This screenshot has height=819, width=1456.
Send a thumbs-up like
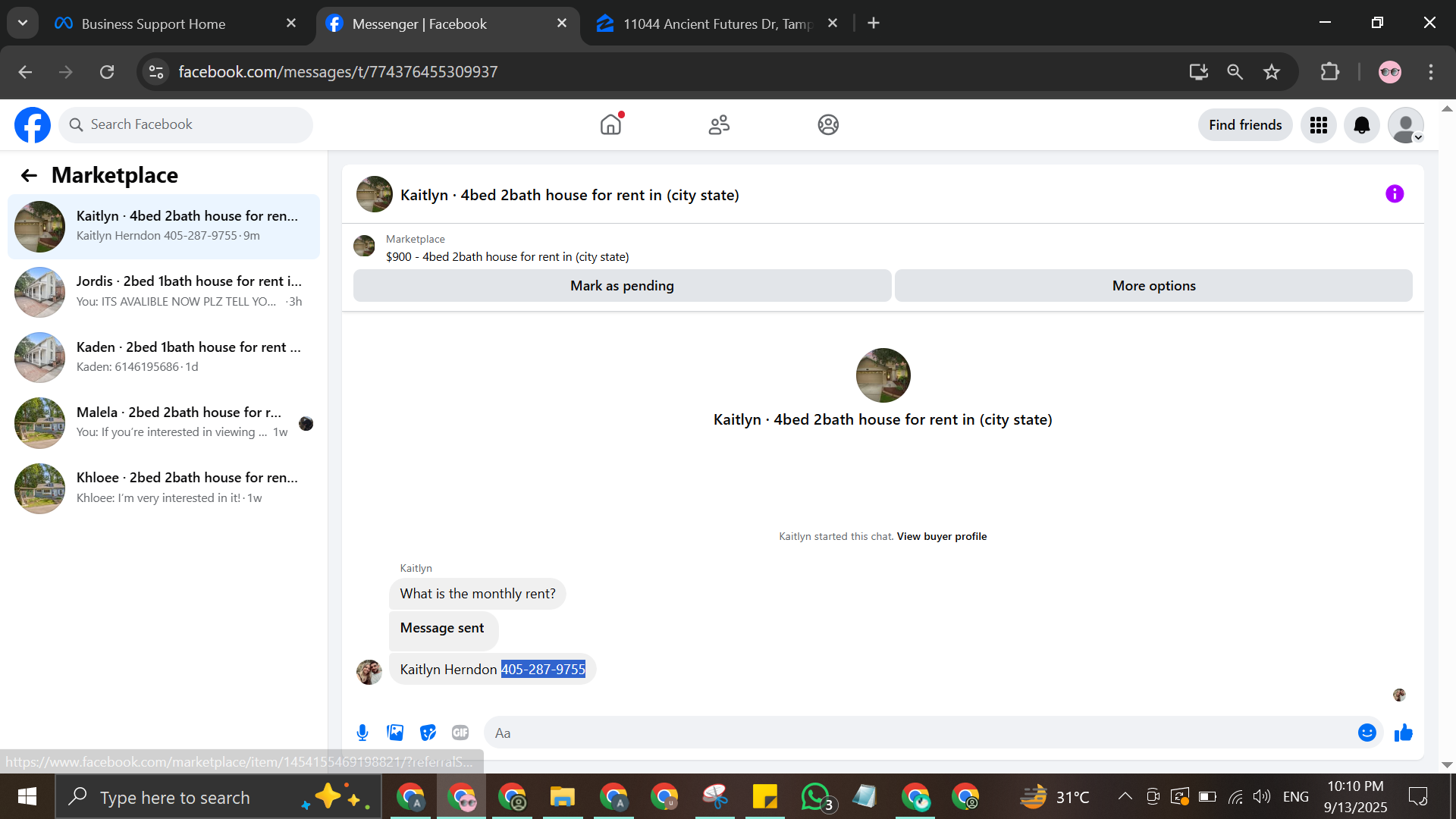click(x=1404, y=733)
